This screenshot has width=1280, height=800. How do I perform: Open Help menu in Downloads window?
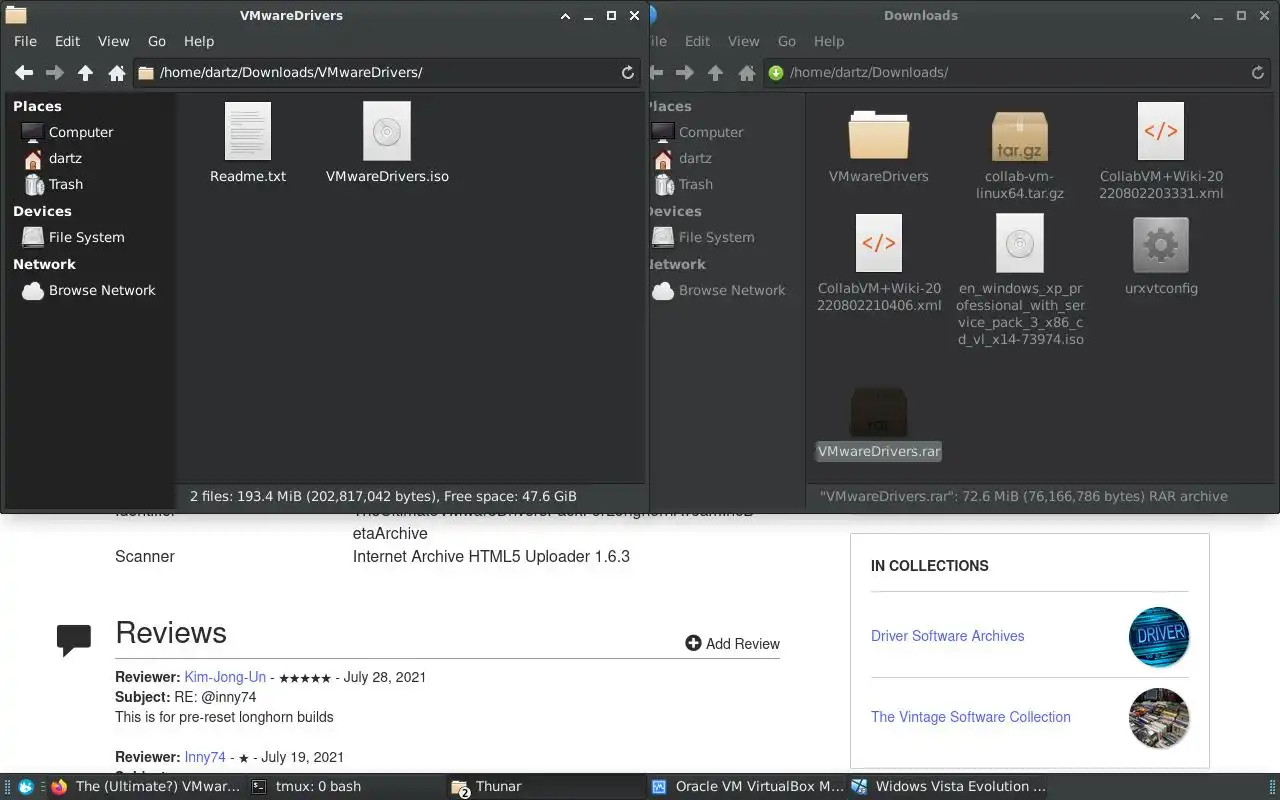tap(829, 41)
